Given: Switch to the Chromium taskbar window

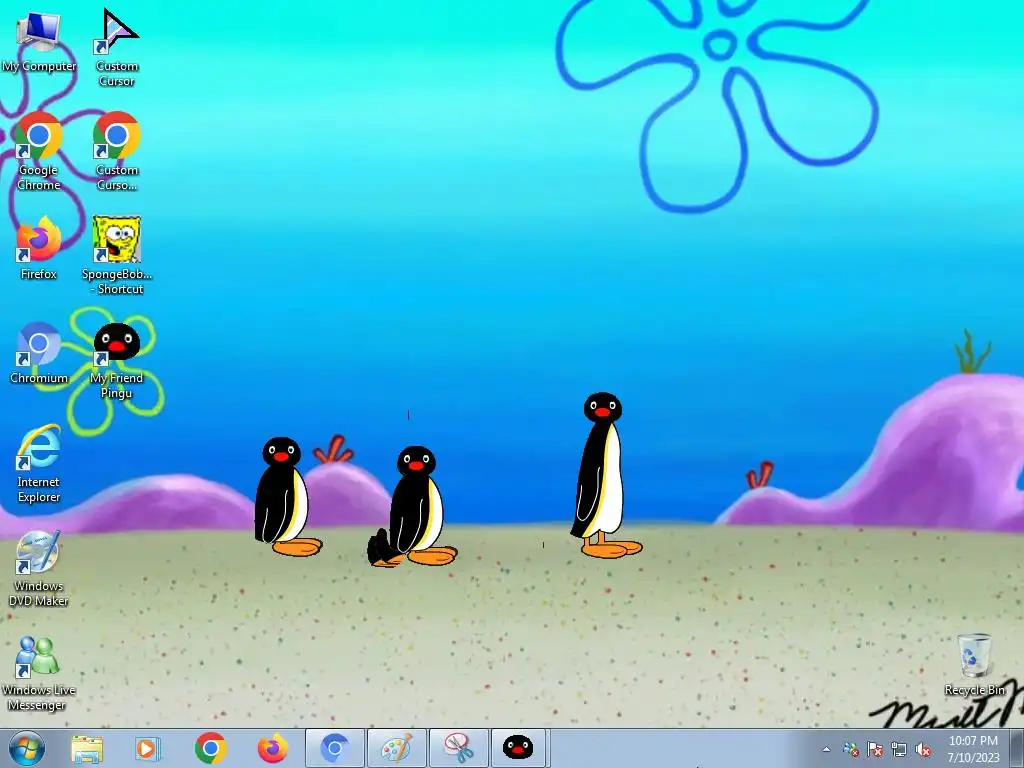Looking at the screenshot, I should click(x=335, y=748).
